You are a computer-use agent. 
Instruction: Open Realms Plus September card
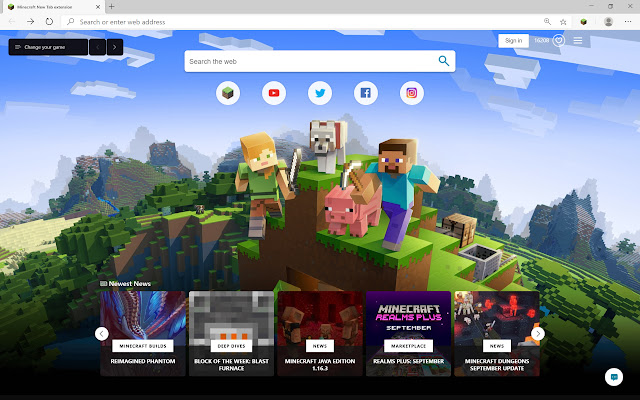[409, 333]
